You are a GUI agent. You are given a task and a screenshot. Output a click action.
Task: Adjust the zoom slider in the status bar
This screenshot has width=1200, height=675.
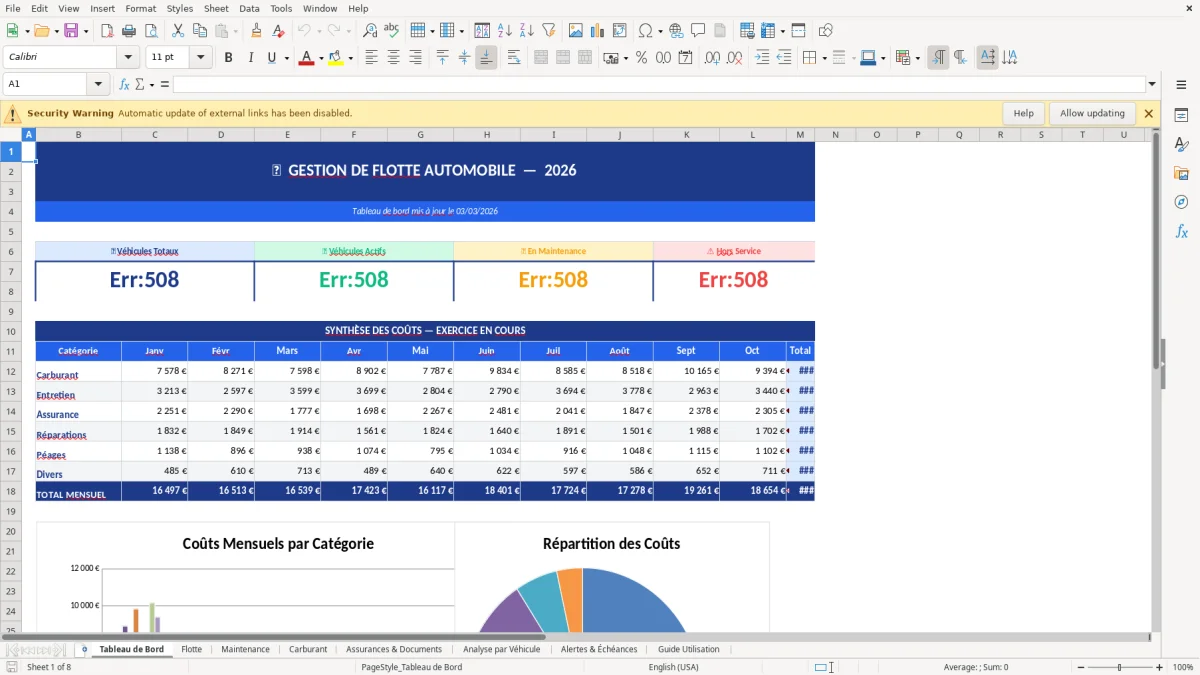[1117, 666]
